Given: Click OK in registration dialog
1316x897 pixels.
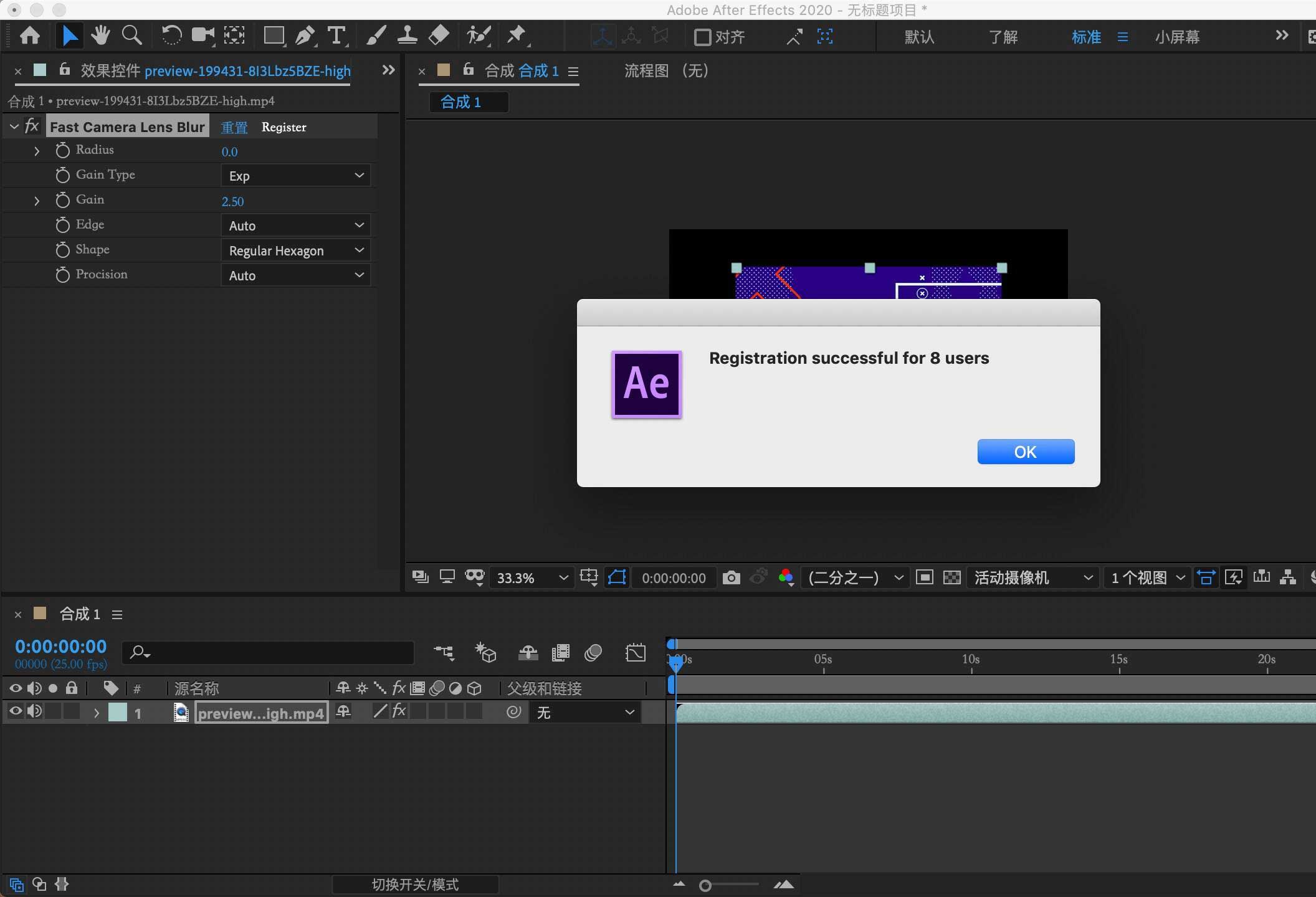Looking at the screenshot, I should click(1026, 452).
